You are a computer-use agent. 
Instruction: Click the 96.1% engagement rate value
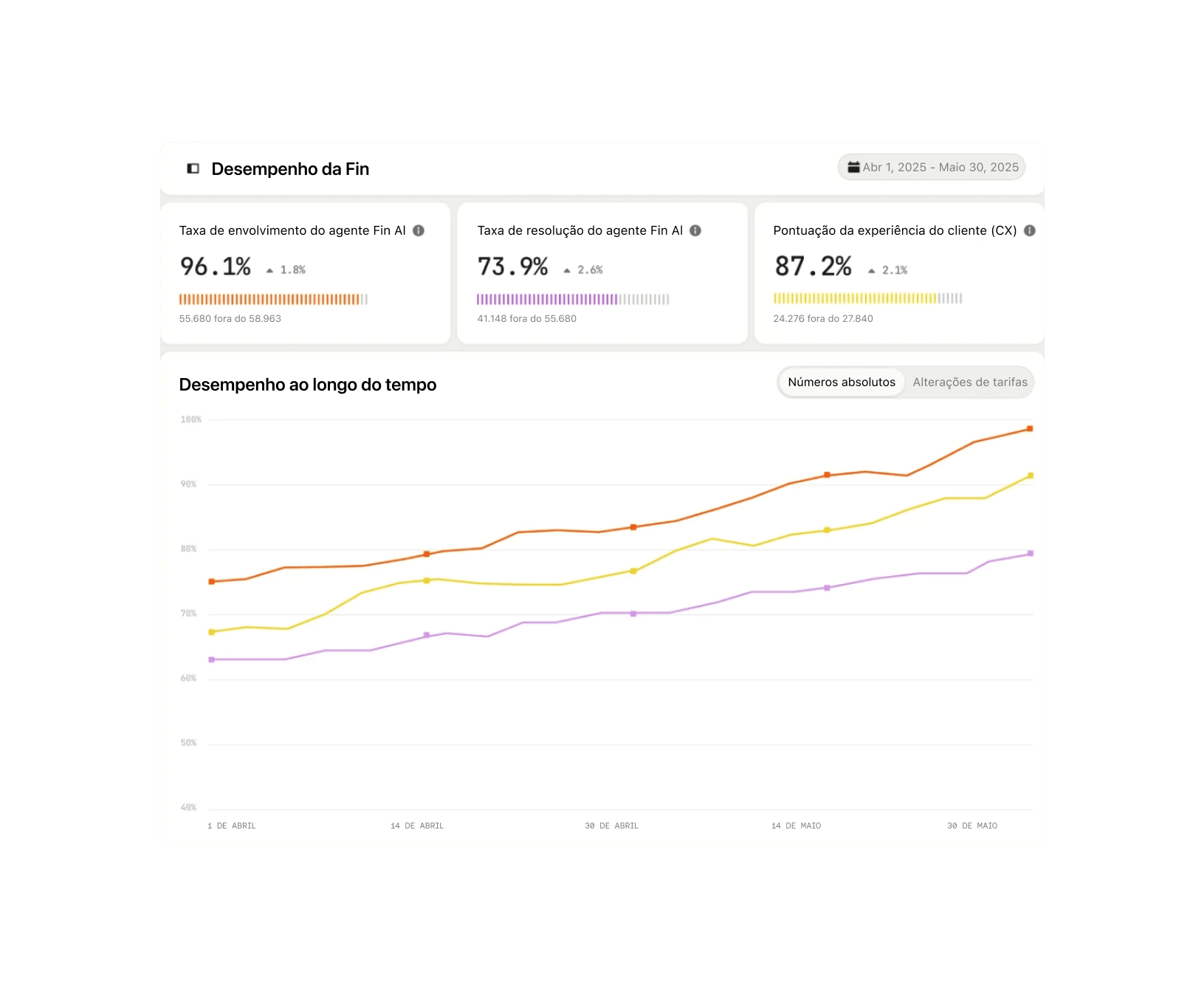click(x=216, y=267)
